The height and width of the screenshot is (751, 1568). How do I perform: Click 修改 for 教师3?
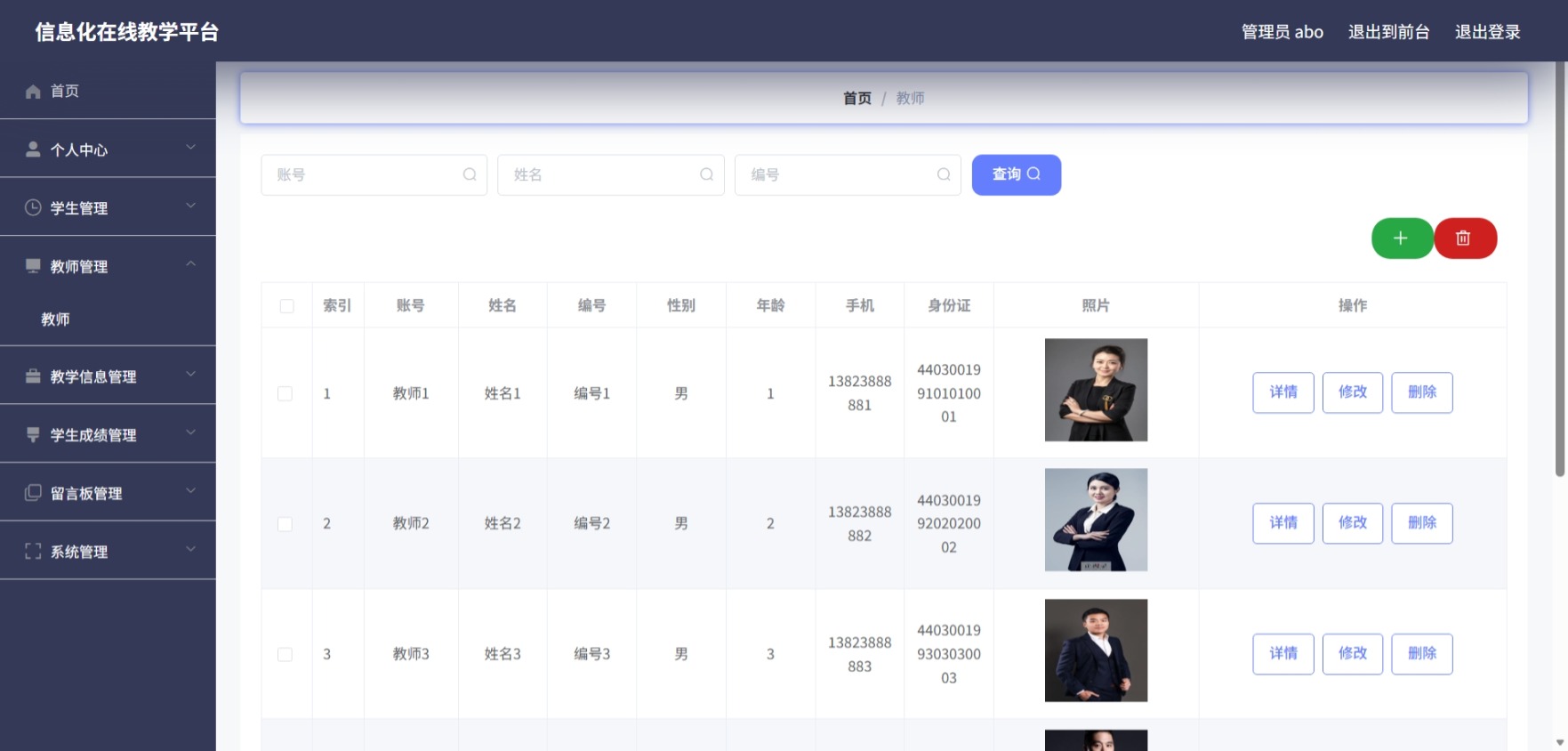1353,654
